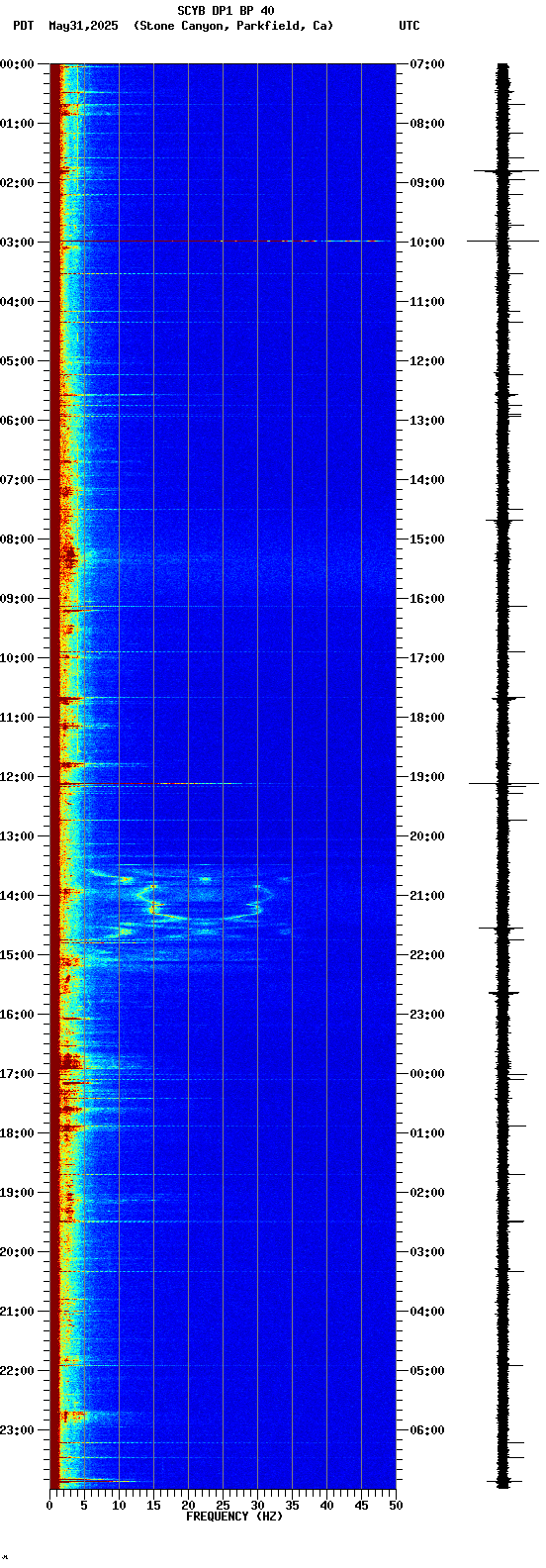
Task: Click the PDT time label 12:00
Action: pos(17,777)
